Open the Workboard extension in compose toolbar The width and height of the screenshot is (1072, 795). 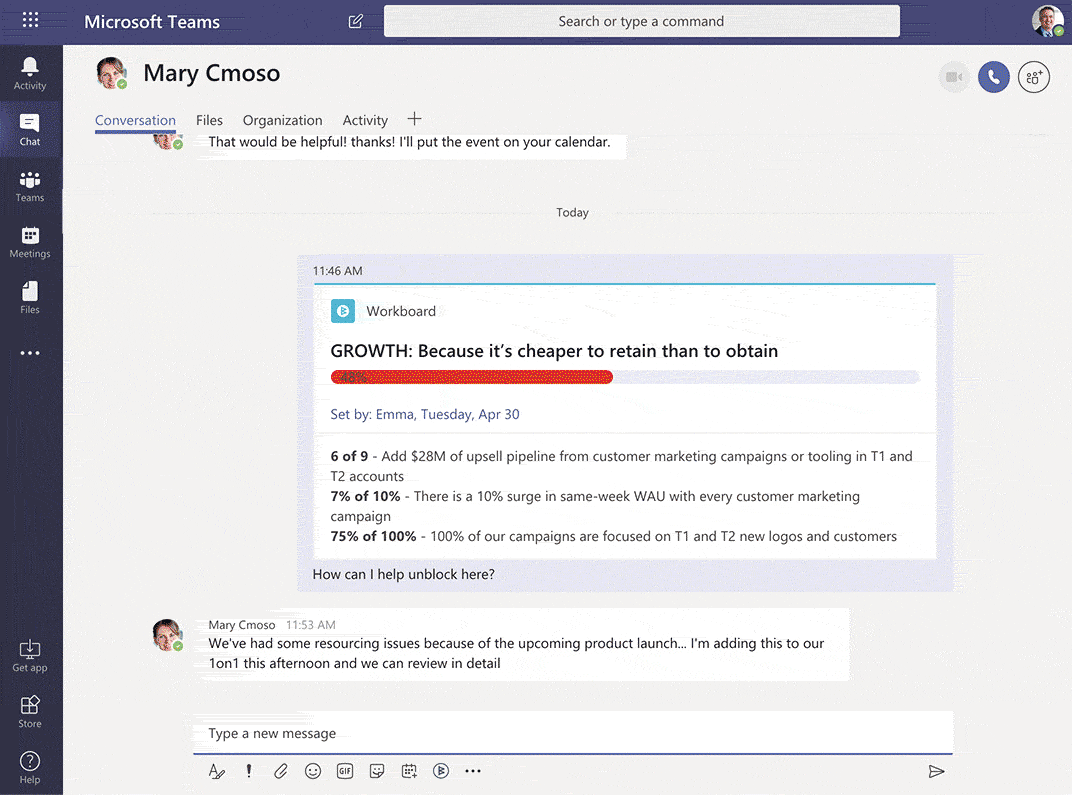click(441, 771)
